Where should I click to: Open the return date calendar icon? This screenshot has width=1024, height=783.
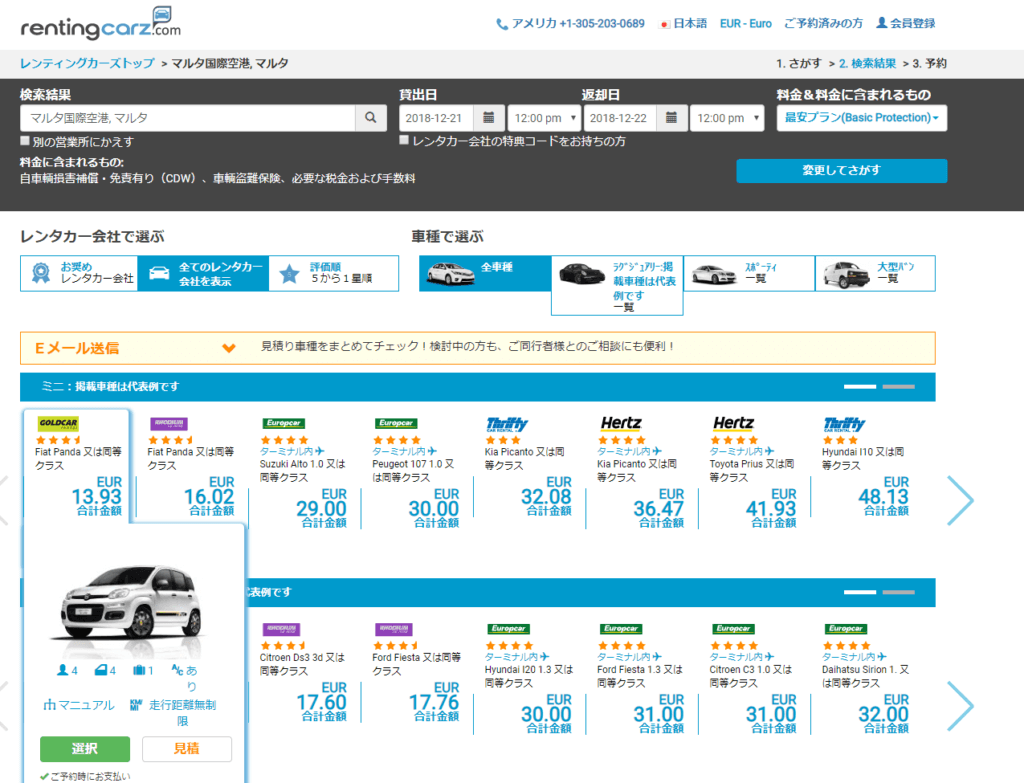coord(671,118)
